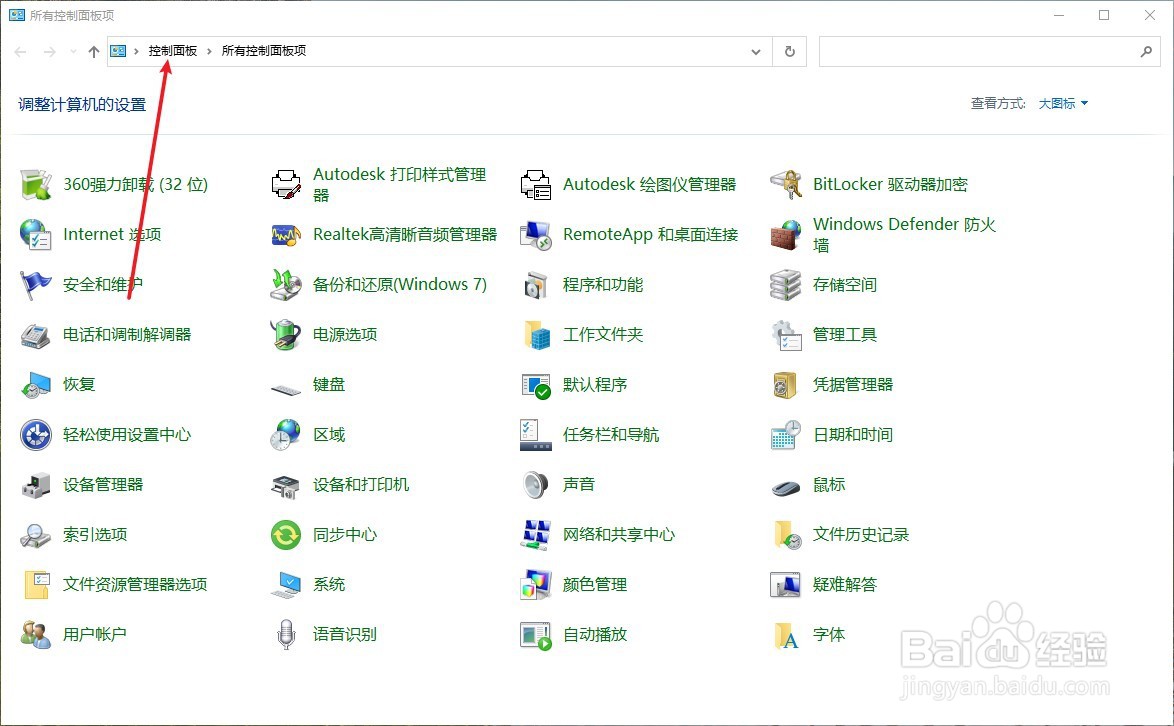Open 日期和时间 calendar icon
The width and height of the screenshot is (1174, 726).
785,435
